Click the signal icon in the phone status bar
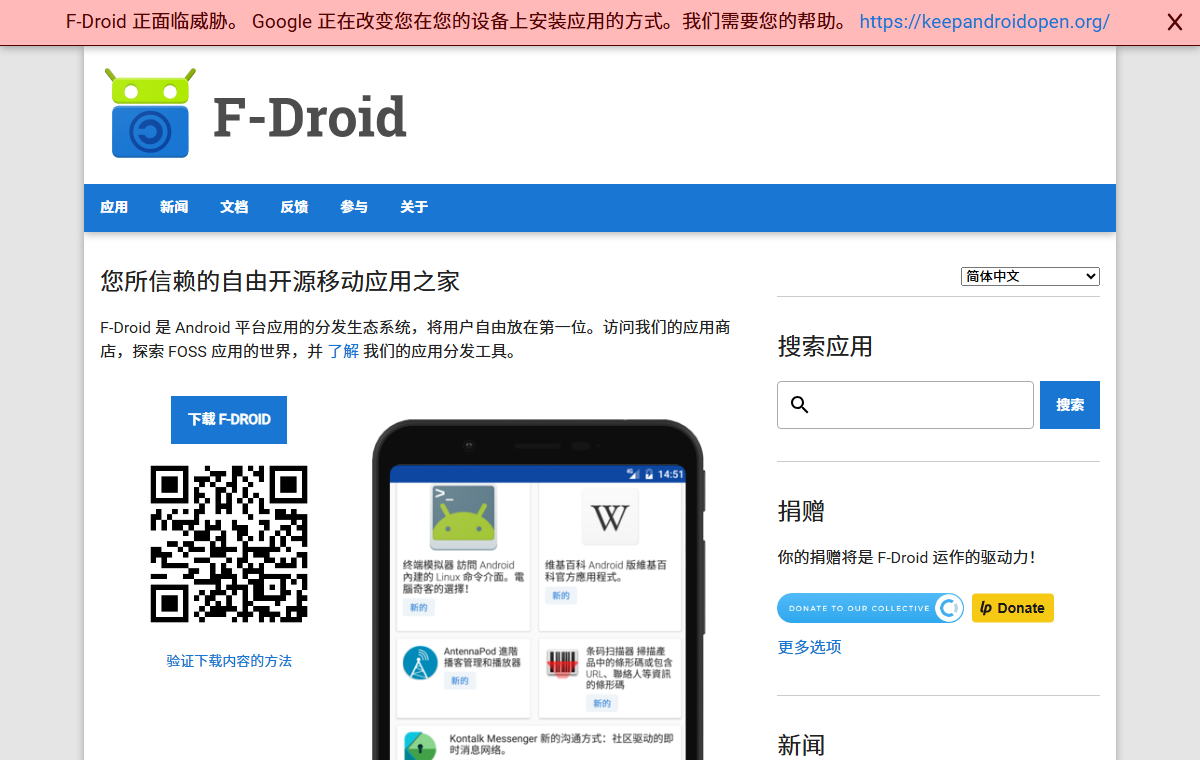The image size is (1200, 760). (x=632, y=474)
